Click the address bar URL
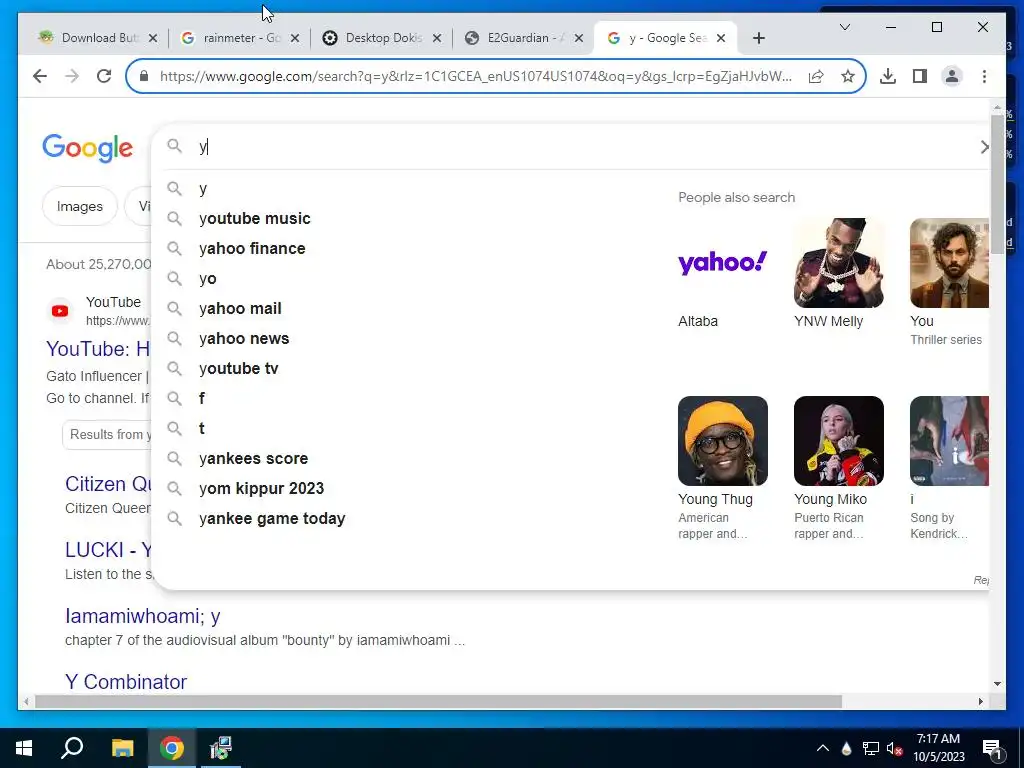Viewport: 1024px width, 768px height. tap(475, 76)
